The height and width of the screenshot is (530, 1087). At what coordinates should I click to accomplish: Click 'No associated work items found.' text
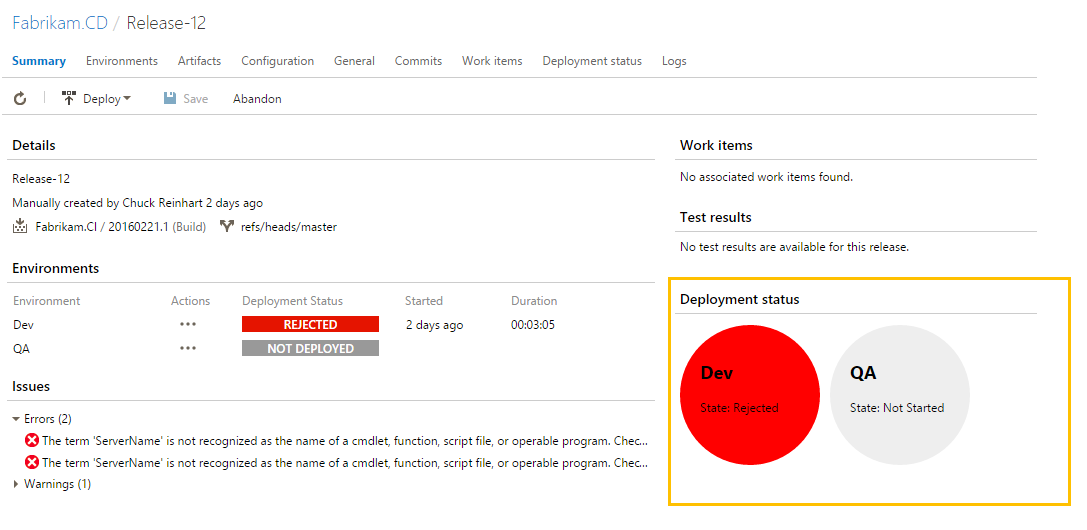coord(766,177)
